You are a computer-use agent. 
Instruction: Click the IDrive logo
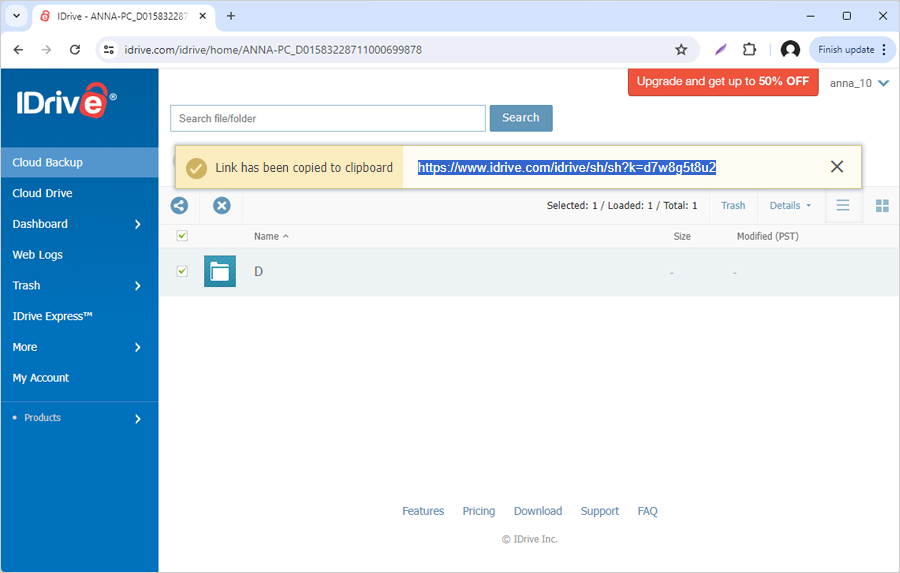(67, 100)
